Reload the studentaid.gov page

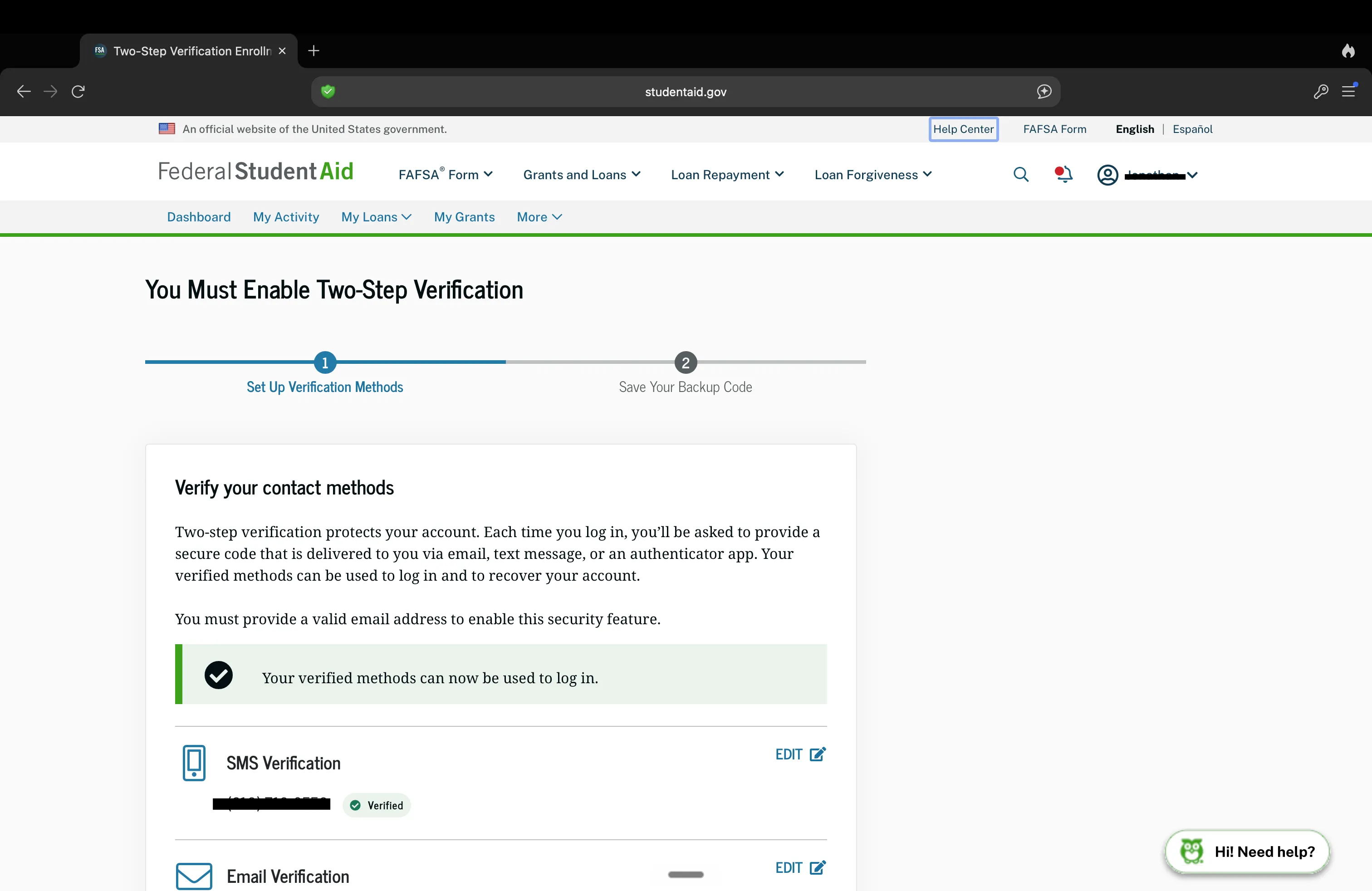78,91
